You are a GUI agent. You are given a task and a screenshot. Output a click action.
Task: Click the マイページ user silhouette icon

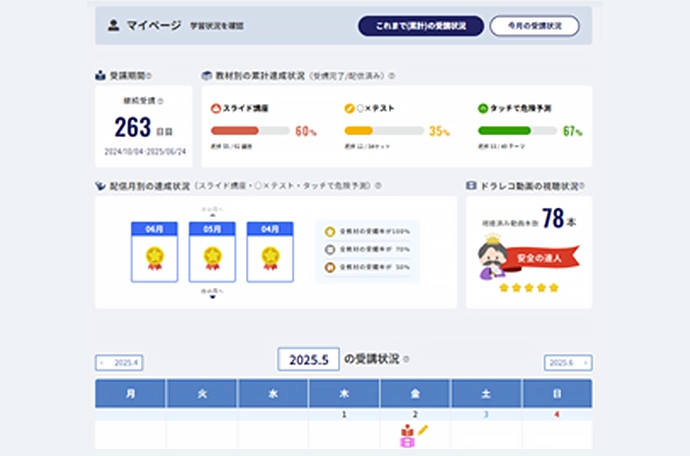[x=114, y=25]
